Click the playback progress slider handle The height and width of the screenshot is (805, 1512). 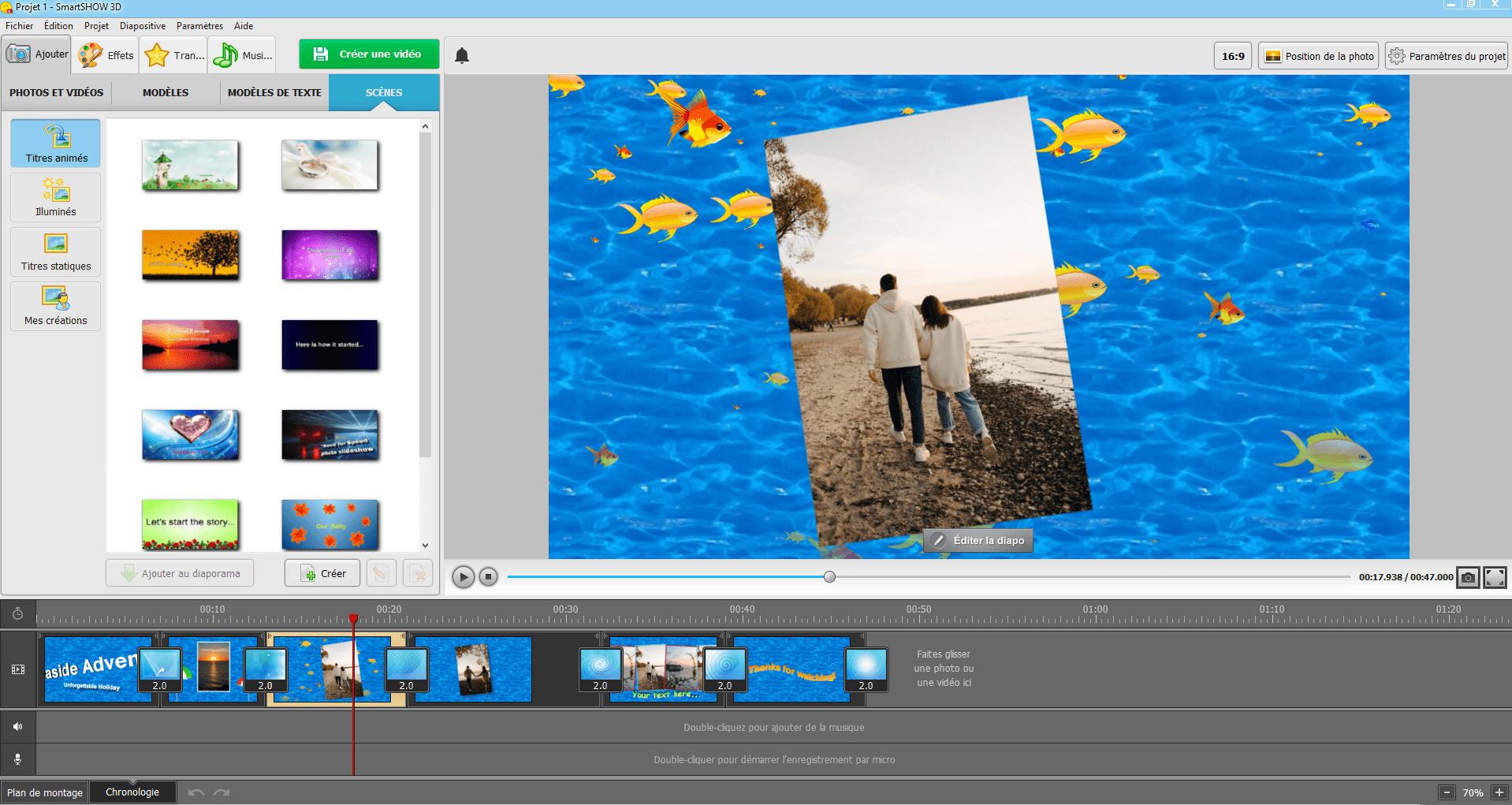(x=829, y=576)
